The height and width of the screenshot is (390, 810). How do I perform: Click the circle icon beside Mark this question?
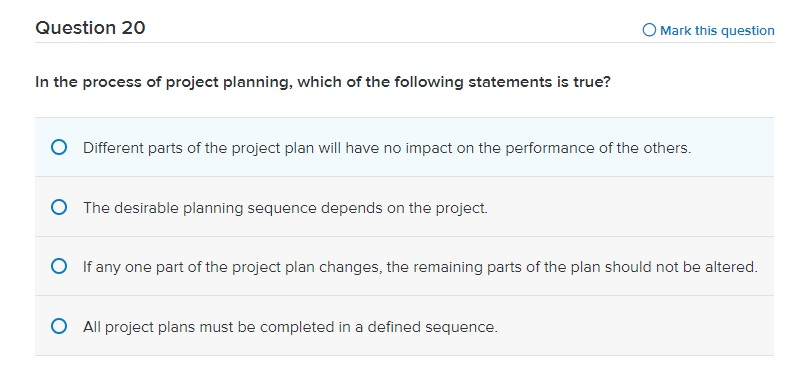649,30
